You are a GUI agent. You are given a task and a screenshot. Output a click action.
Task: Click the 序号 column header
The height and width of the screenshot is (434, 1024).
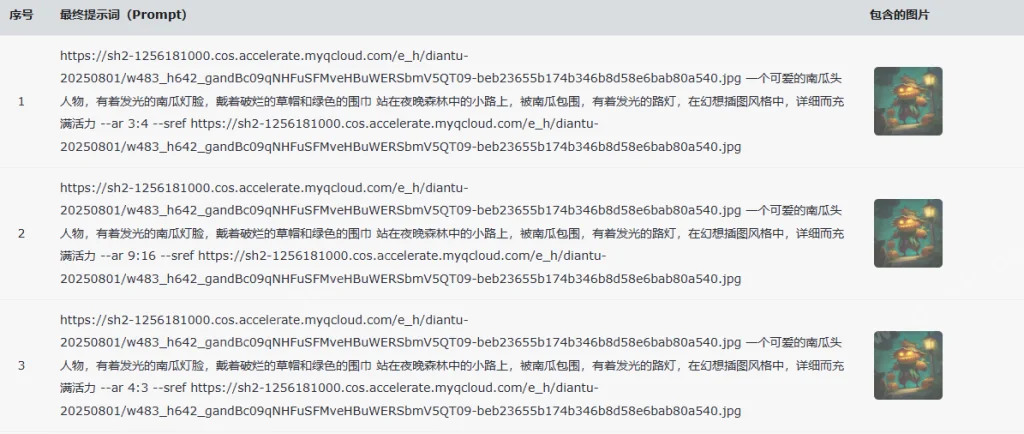click(x=21, y=15)
